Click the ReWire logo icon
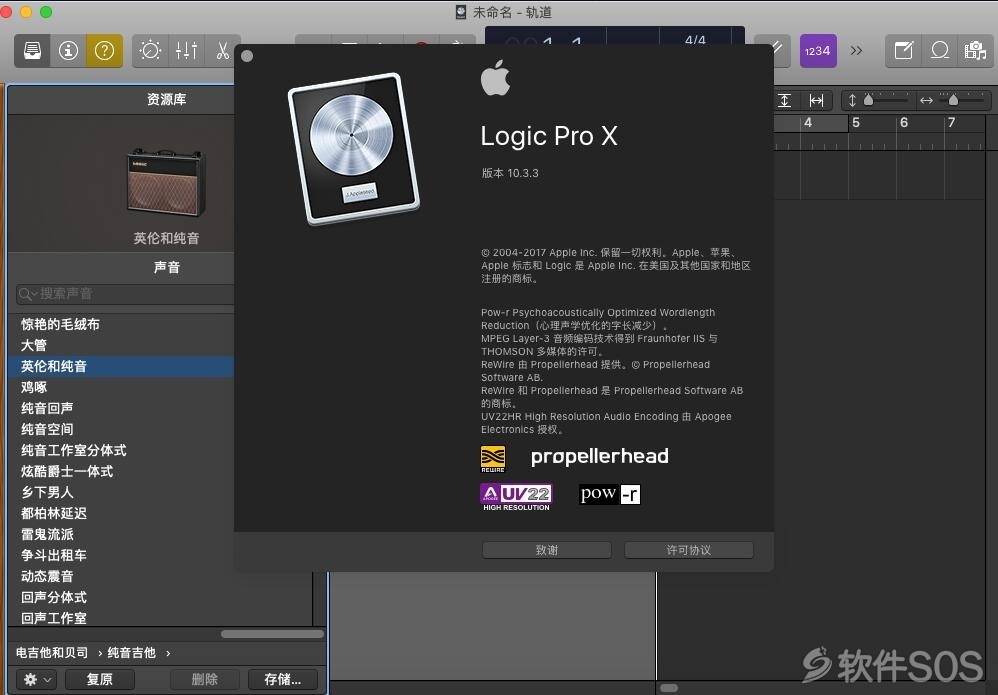Viewport: 998px width, 695px height. coord(493,459)
